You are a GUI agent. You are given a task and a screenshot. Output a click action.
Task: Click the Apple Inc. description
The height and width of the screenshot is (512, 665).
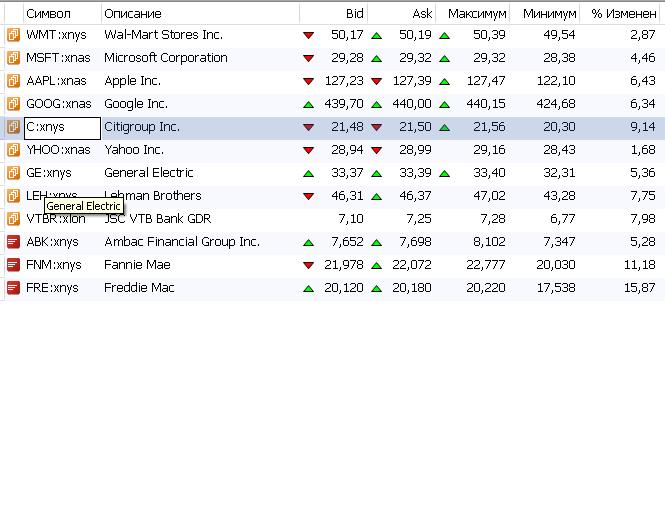pyautogui.click(x=133, y=81)
